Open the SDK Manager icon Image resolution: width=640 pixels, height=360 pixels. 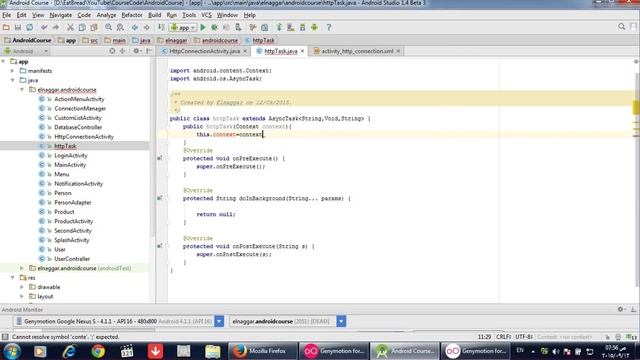[x=302, y=27]
